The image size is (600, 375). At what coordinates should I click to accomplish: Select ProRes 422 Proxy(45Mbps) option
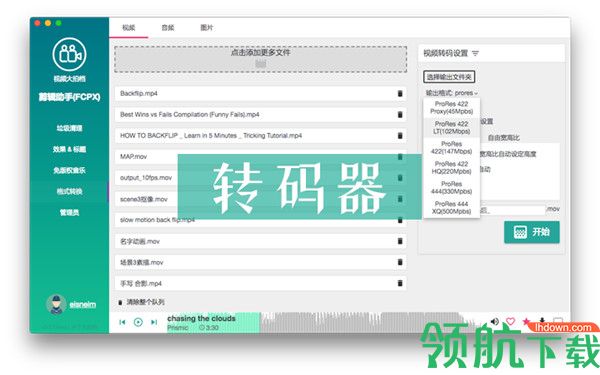pos(452,108)
